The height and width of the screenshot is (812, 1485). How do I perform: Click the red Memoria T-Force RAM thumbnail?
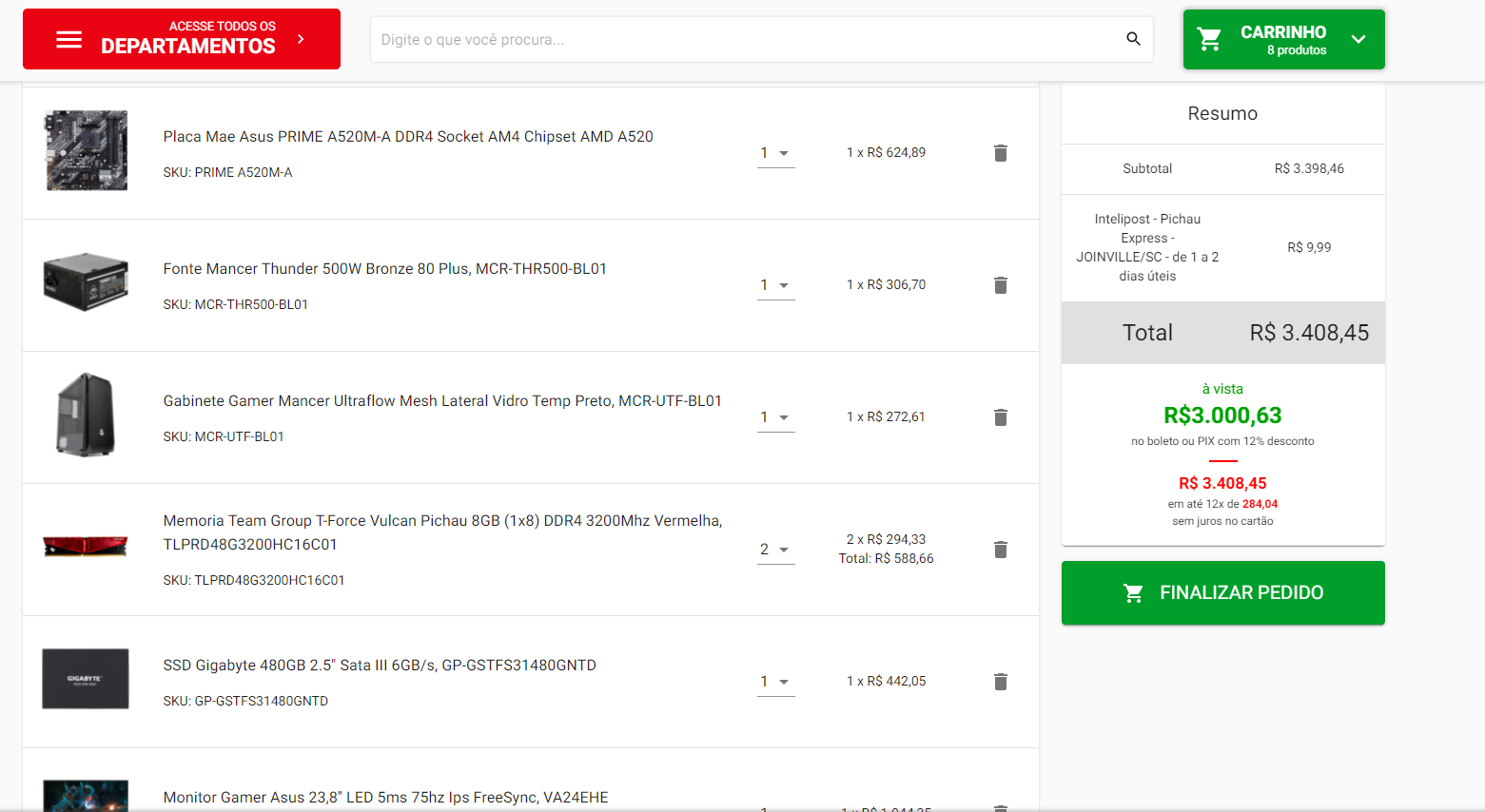click(86, 546)
